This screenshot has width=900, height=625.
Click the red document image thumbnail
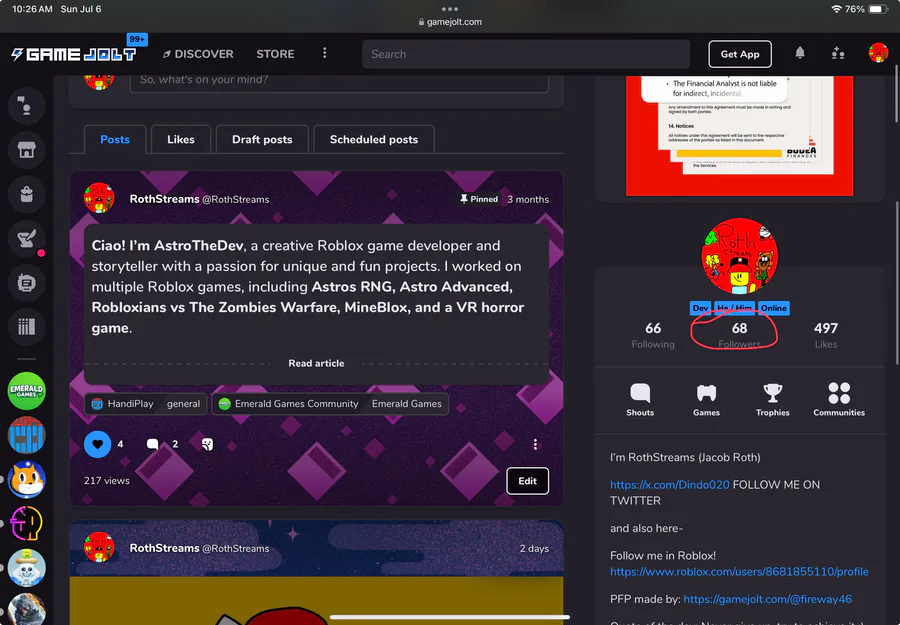click(x=739, y=135)
